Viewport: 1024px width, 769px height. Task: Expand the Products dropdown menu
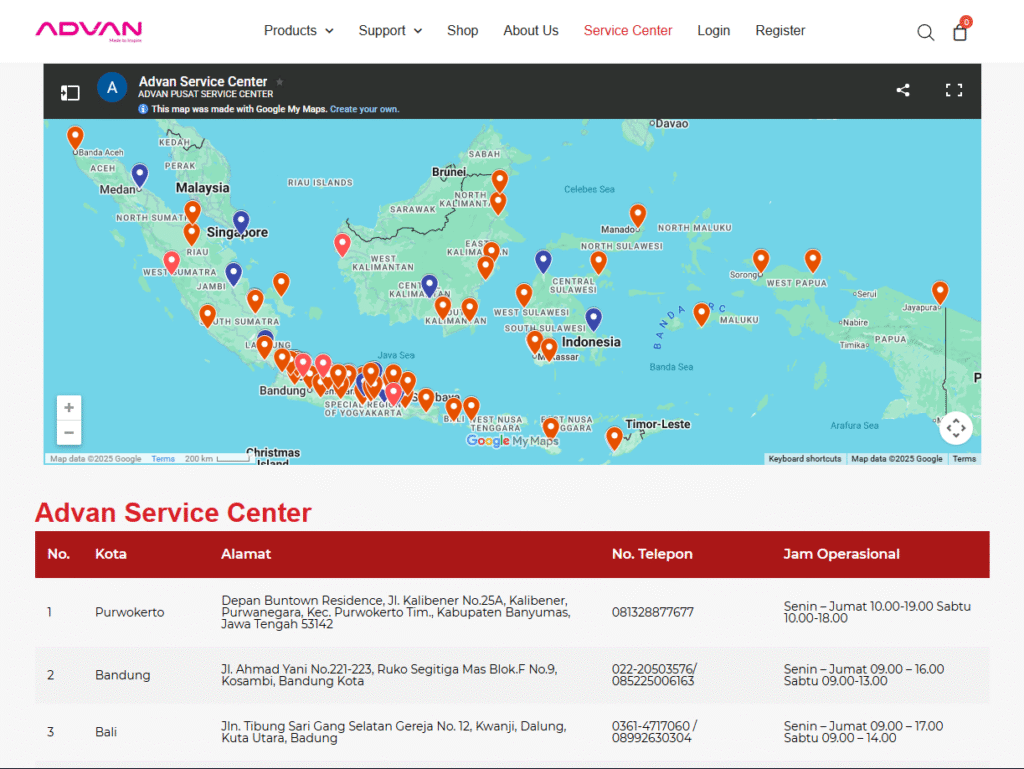[298, 31]
